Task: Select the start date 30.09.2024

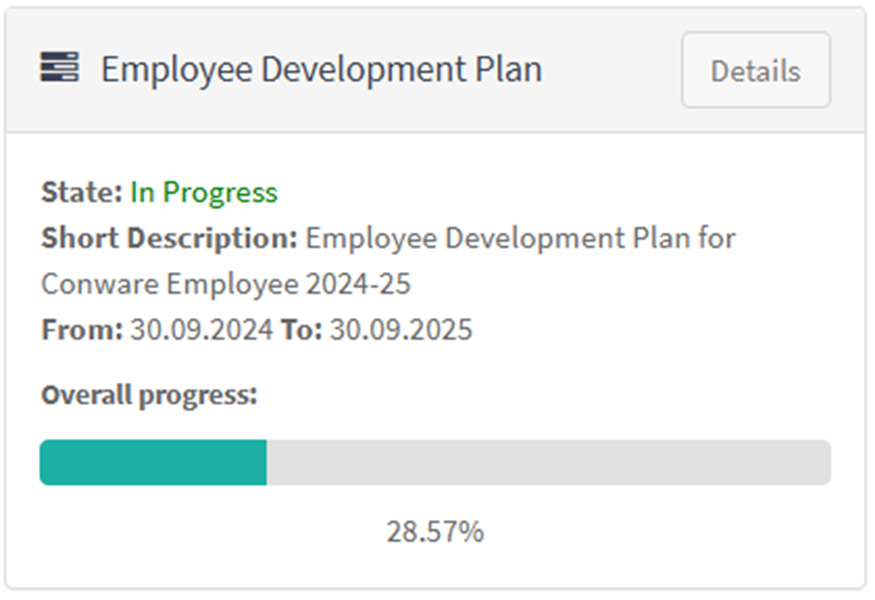Action: [x=201, y=330]
